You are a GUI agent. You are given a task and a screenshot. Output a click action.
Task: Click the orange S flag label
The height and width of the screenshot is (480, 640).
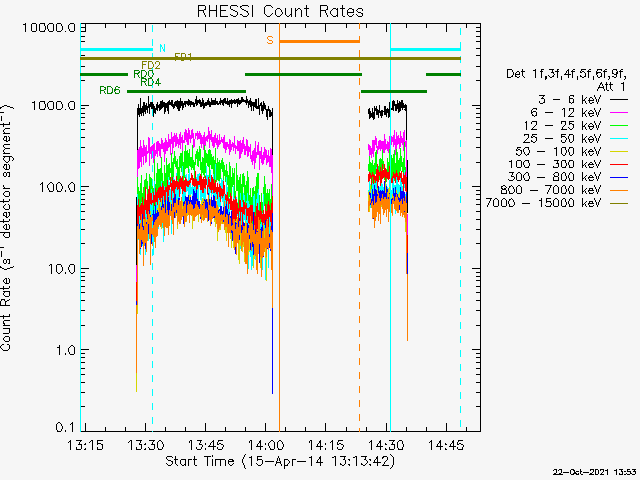[x=270, y=40]
